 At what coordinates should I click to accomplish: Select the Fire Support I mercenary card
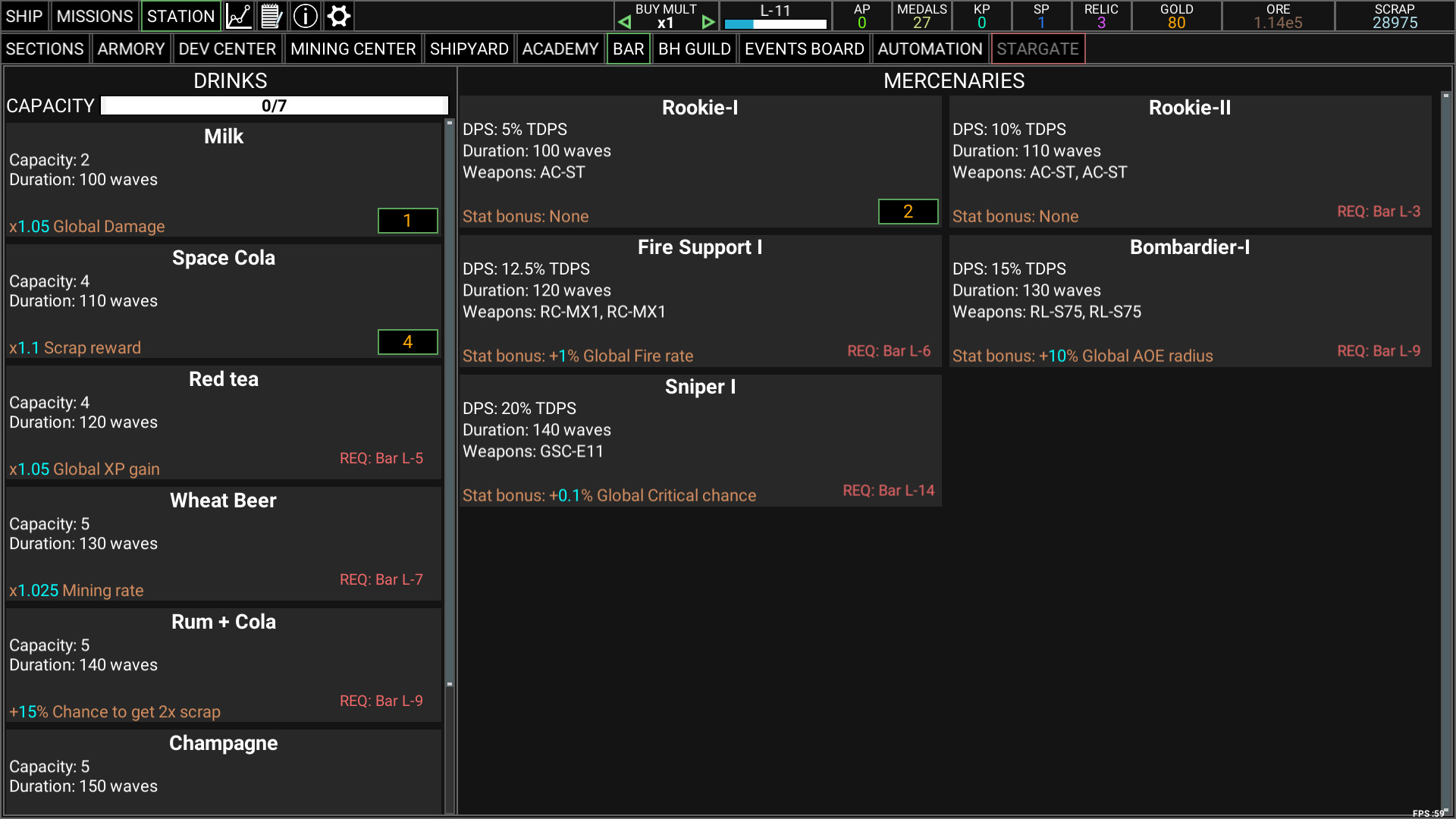[699, 300]
